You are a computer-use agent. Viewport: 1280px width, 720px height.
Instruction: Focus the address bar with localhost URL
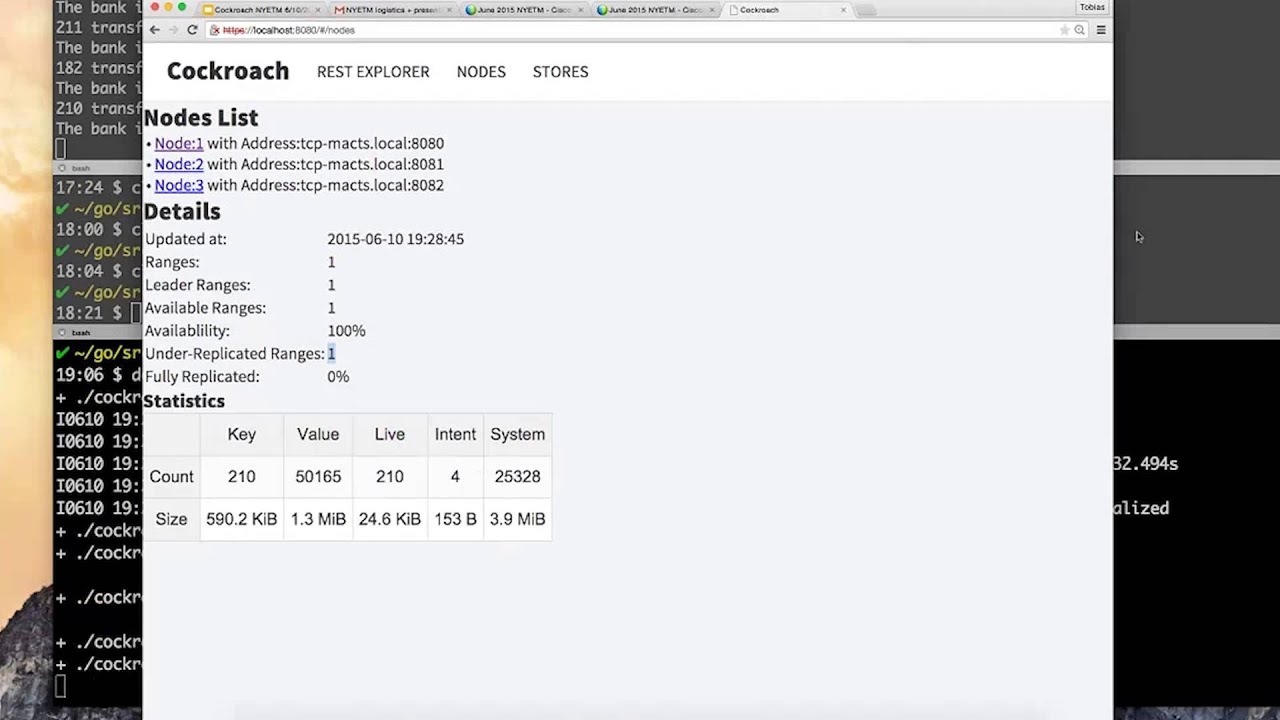[647, 30]
